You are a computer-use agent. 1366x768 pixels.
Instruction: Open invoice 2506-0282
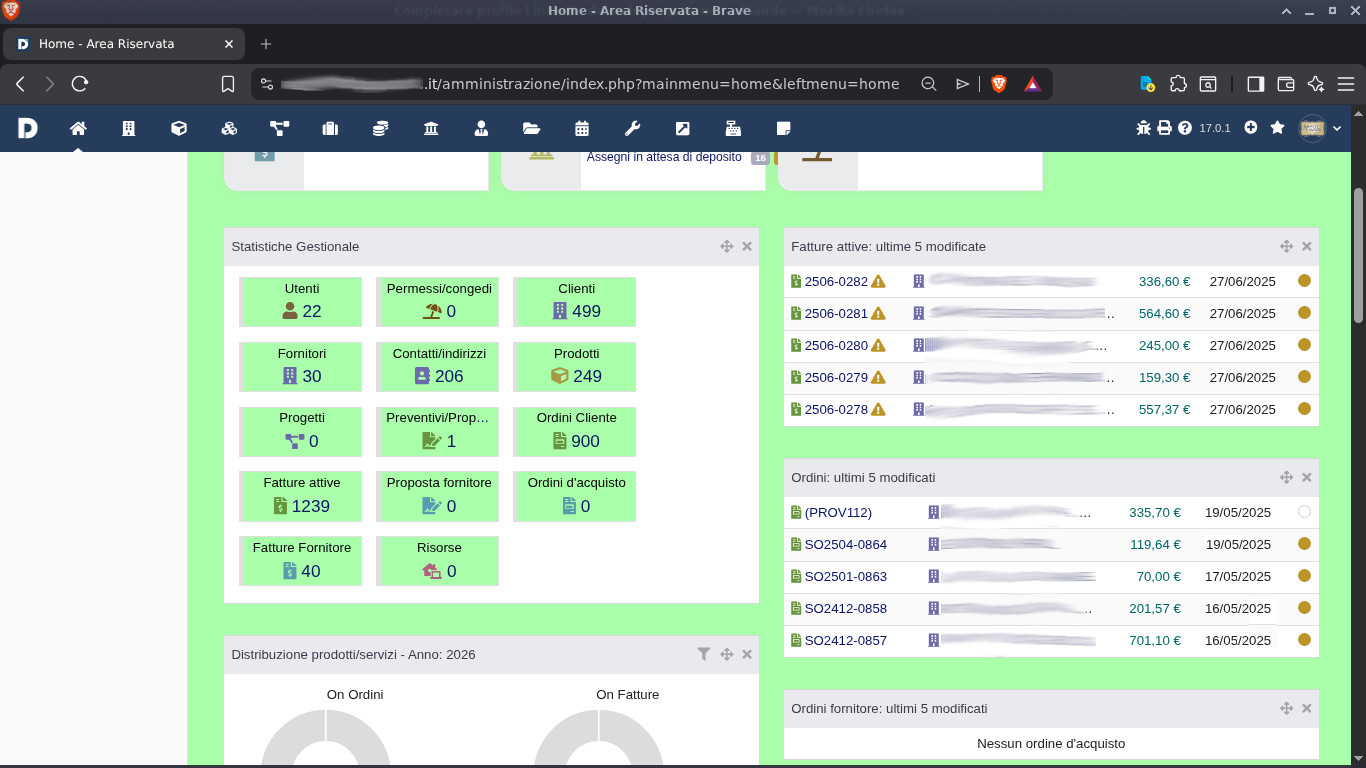836,281
